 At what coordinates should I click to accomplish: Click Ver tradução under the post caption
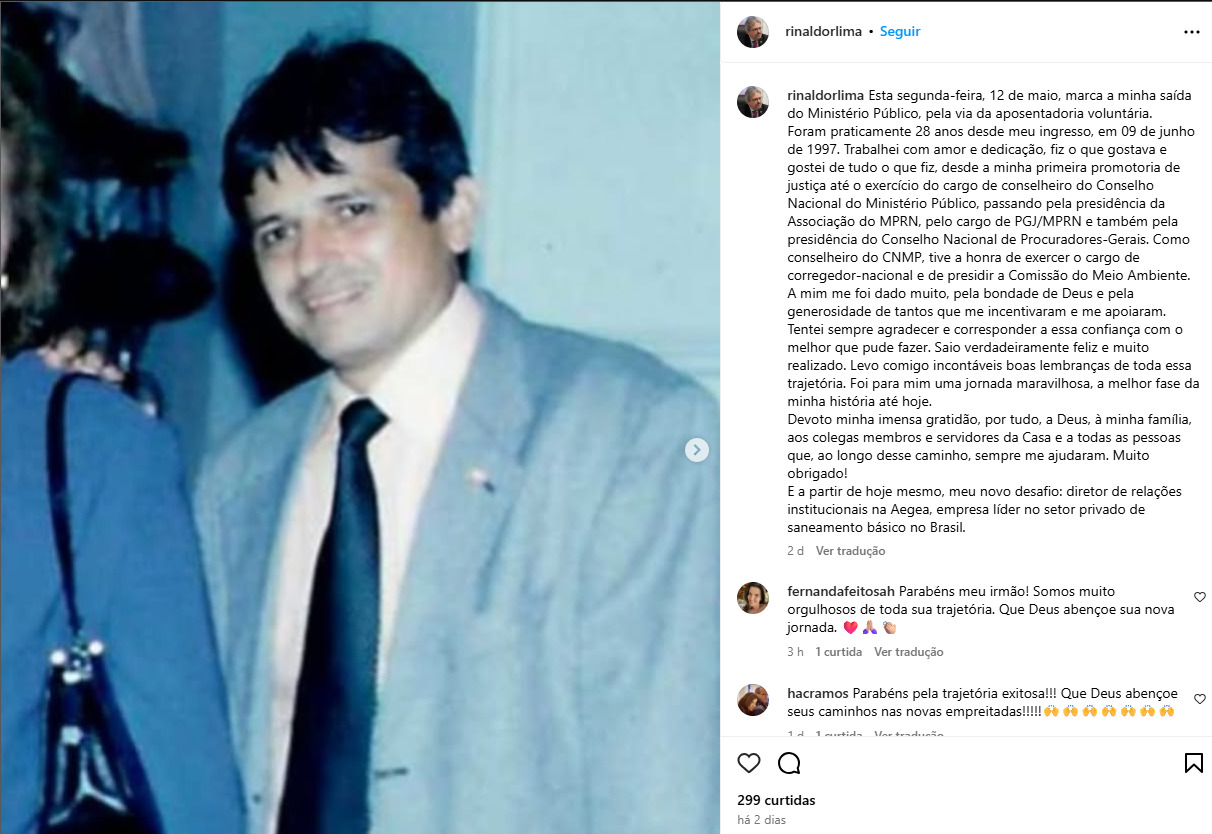(850, 551)
